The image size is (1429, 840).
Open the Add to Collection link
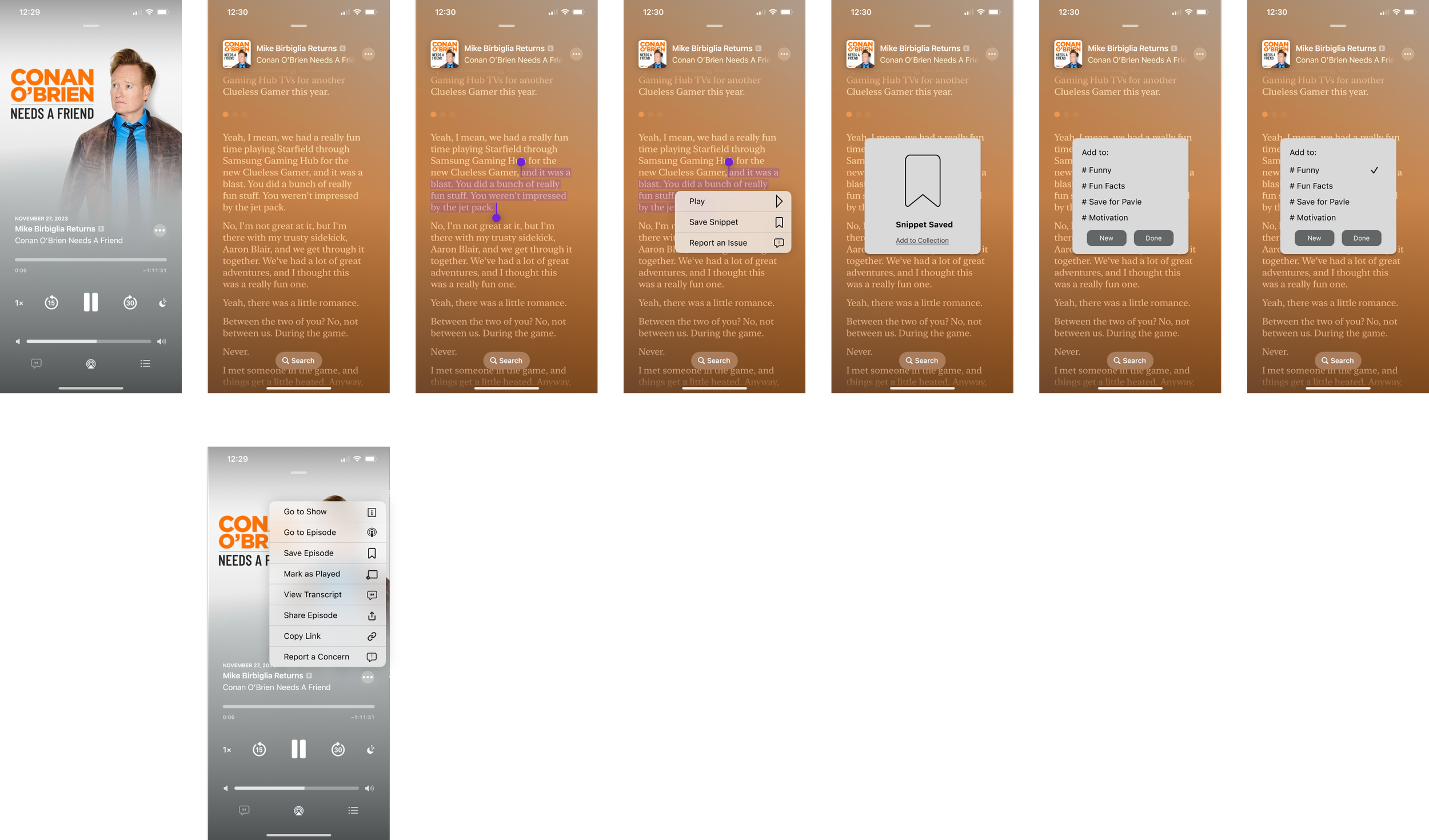coord(921,241)
